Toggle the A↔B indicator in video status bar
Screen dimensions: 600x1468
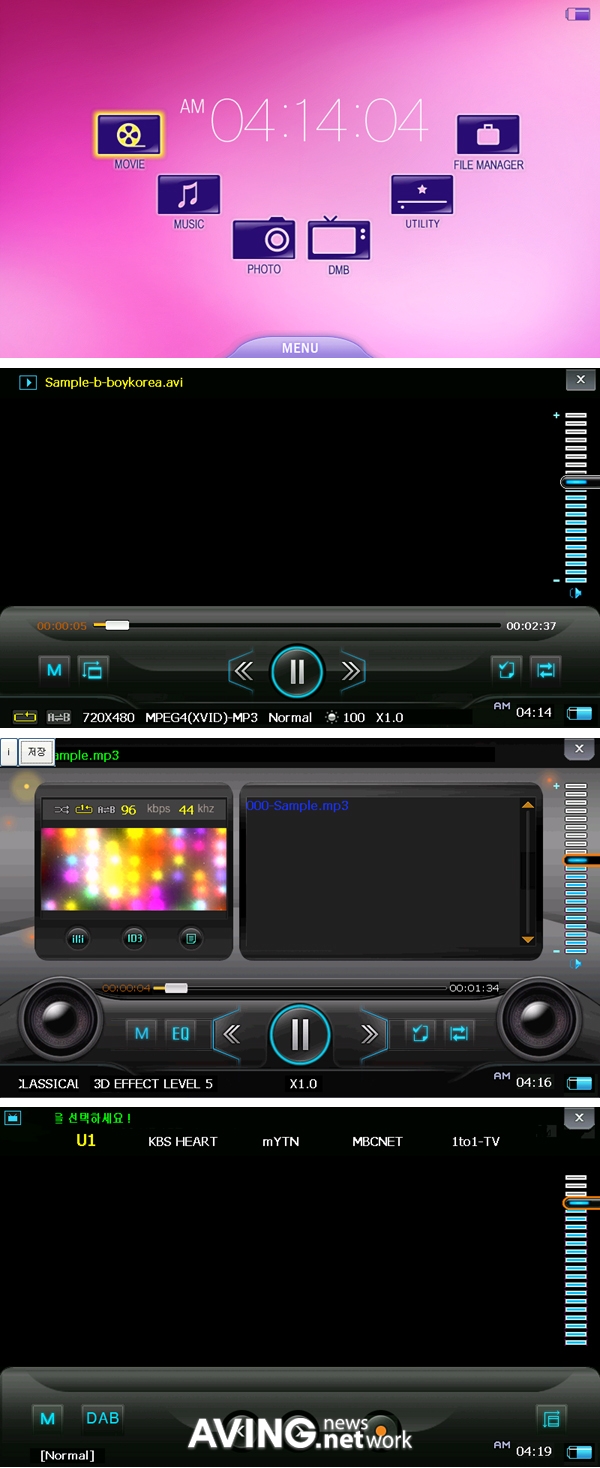[x=59, y=717]
